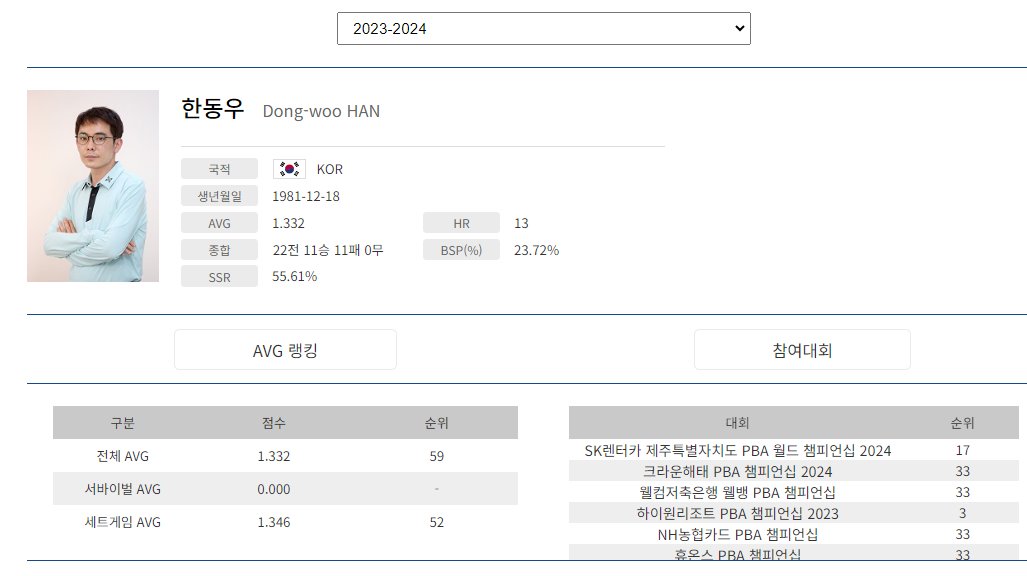Click the AVG label badge

click(218, 222)
